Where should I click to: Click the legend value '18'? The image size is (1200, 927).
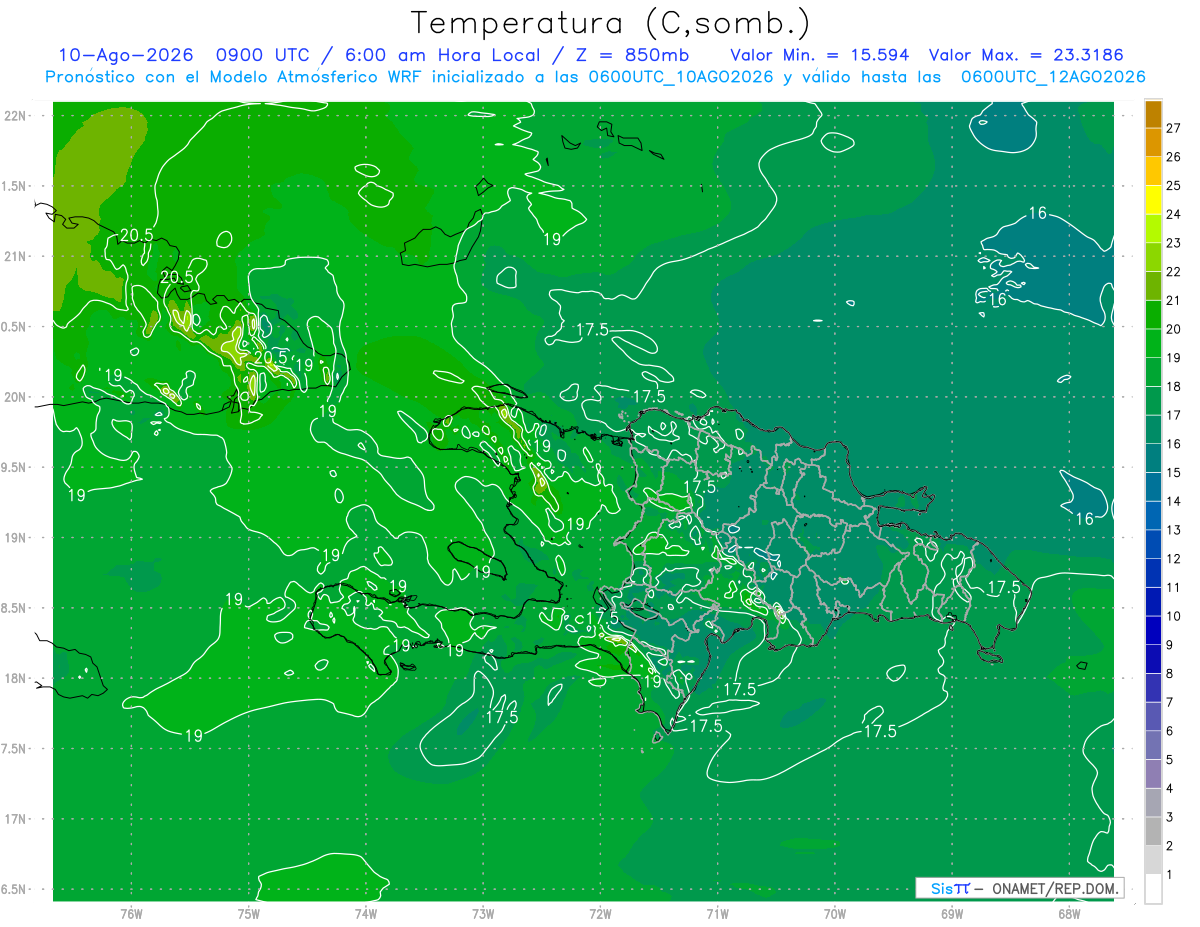click(x=1174, y=386)
